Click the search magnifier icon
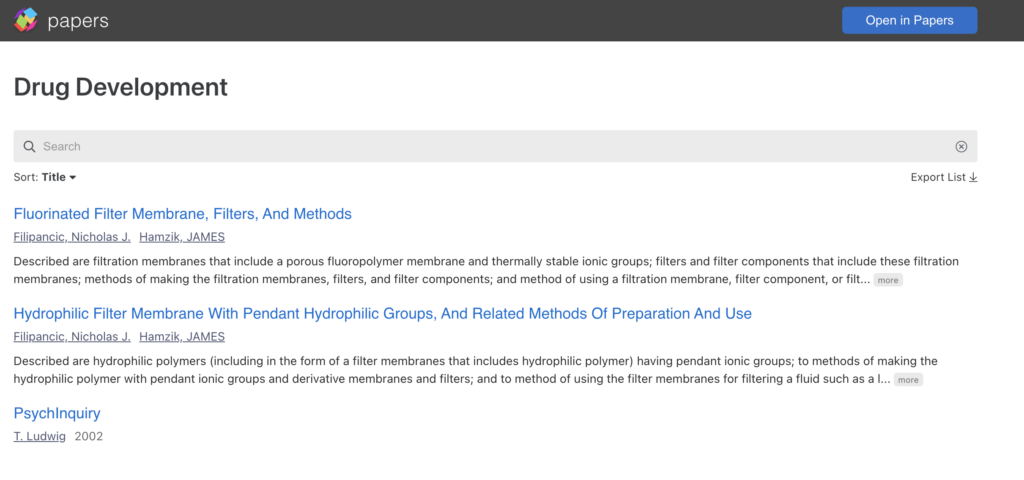 [x=29, y=147]
